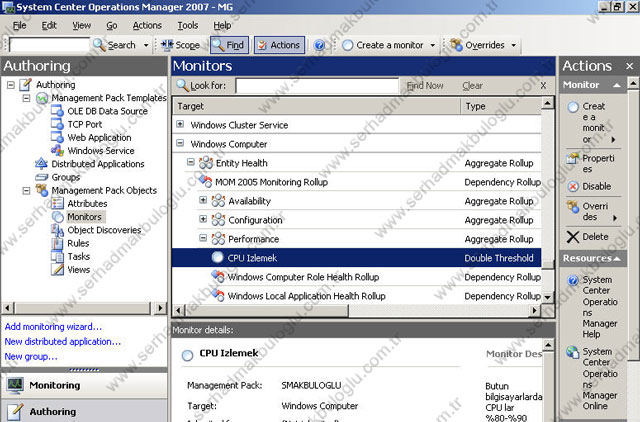This screenshot has width=640, height=422.
Task: Select the Tasks icon in tree
Action: point(58,257)
